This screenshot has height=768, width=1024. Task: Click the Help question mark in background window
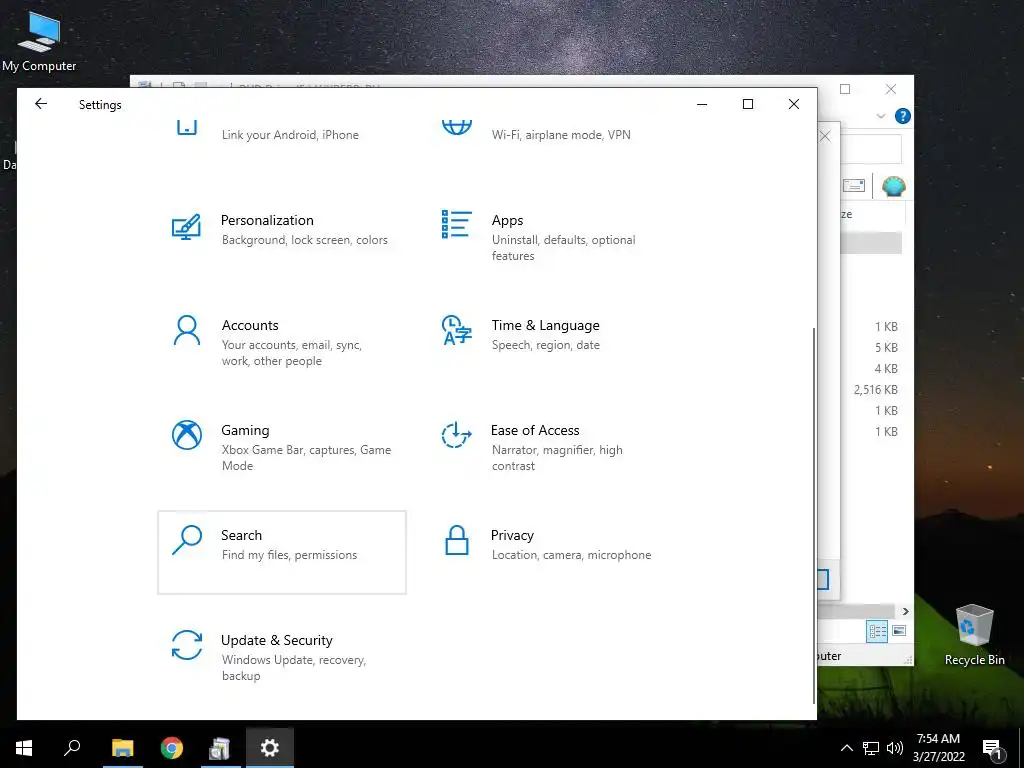[x=903, y=116]
